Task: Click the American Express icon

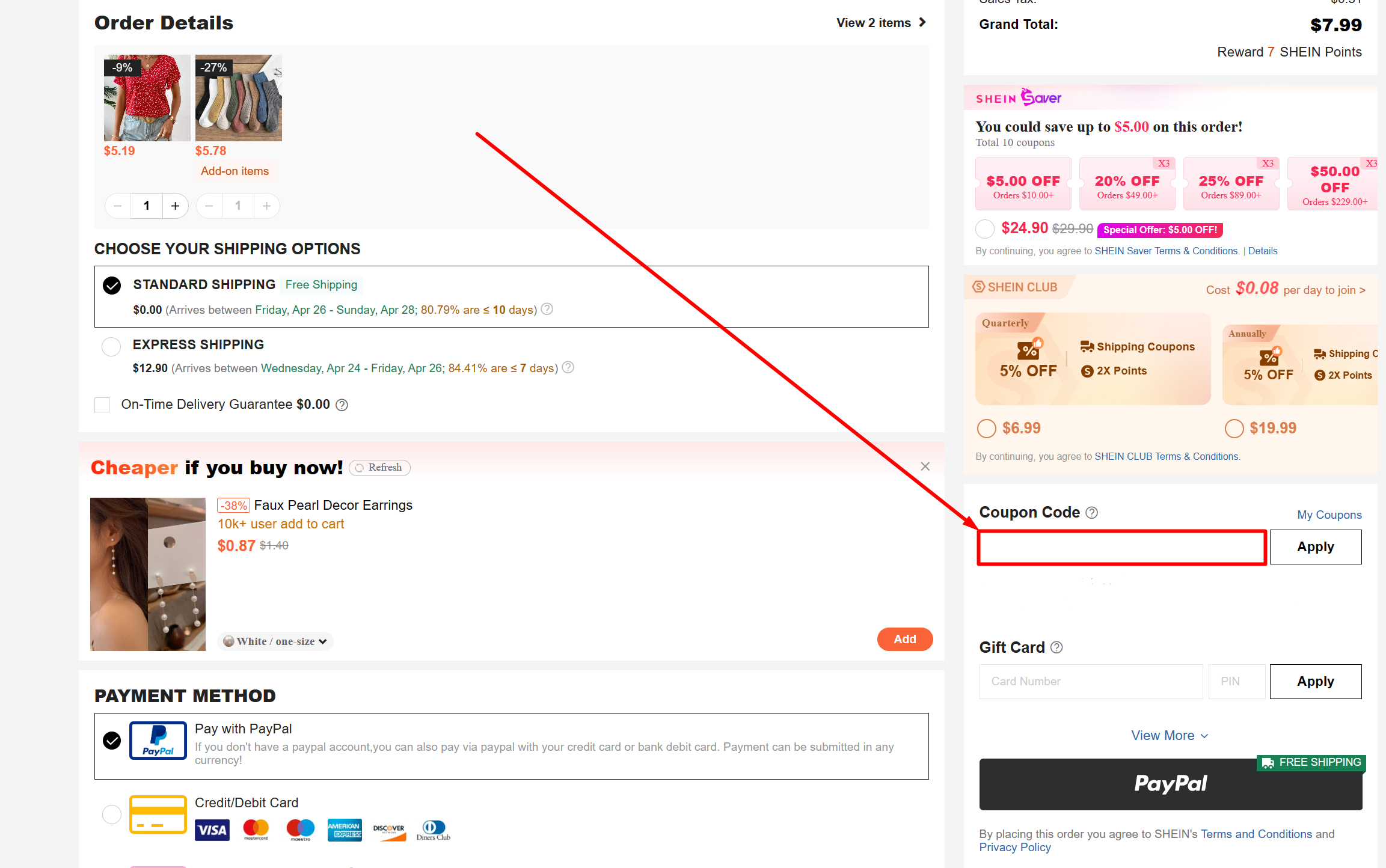Action: [345, 830]
